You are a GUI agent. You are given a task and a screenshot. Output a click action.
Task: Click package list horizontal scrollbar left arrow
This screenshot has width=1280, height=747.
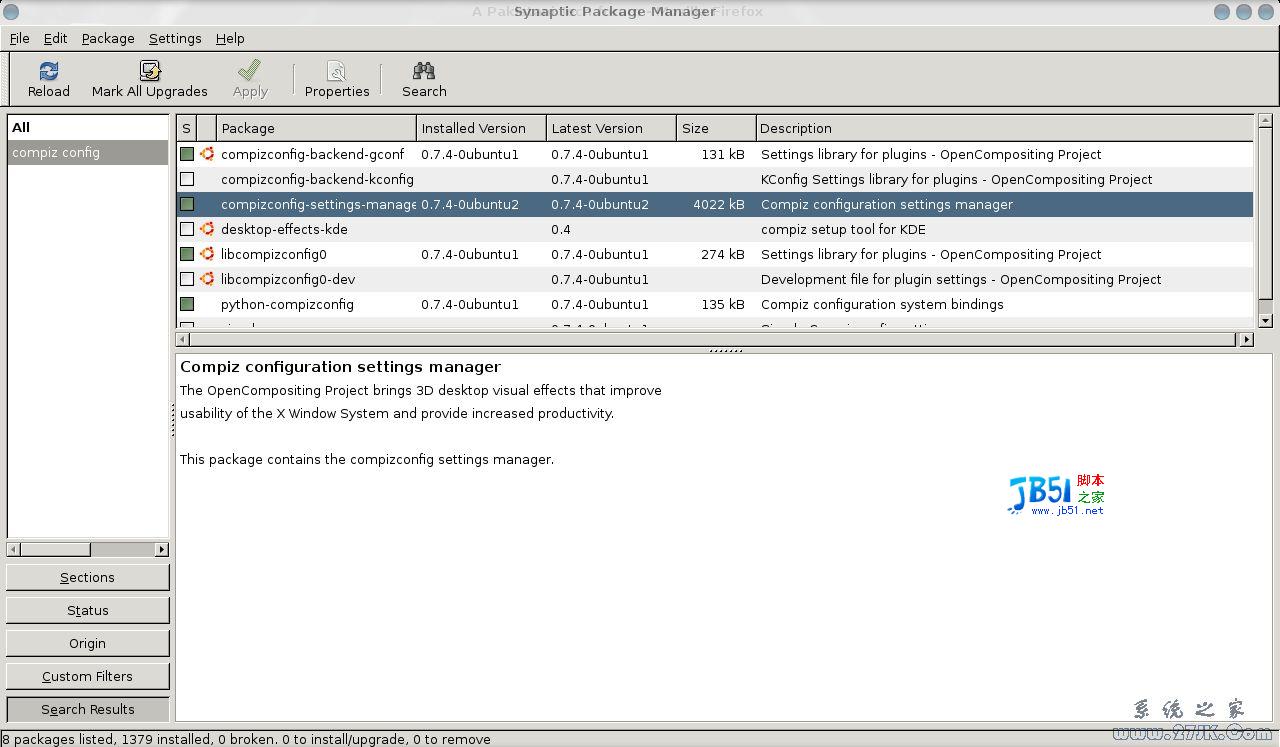(183, 339)
